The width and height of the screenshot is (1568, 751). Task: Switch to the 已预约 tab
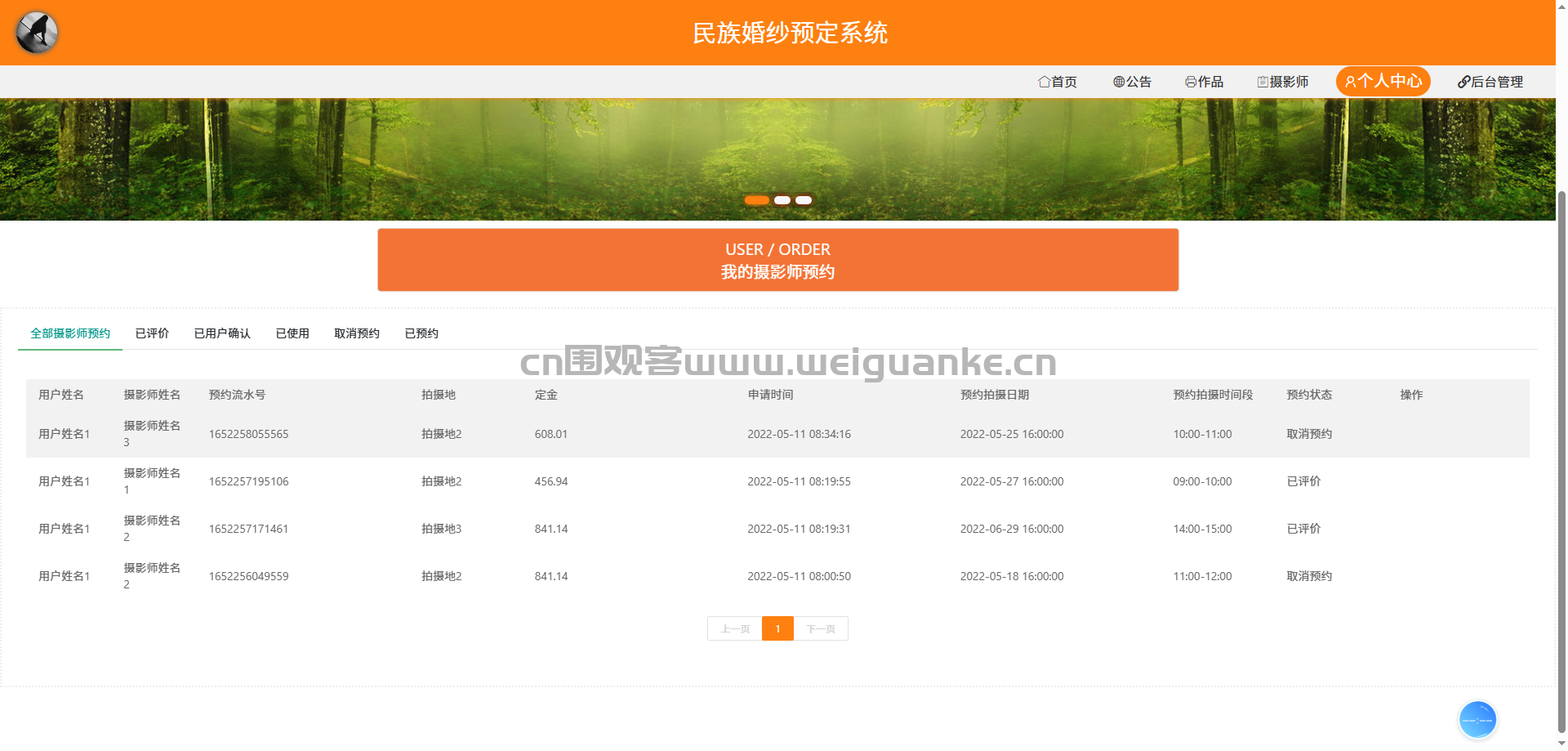tap(421, 333)
